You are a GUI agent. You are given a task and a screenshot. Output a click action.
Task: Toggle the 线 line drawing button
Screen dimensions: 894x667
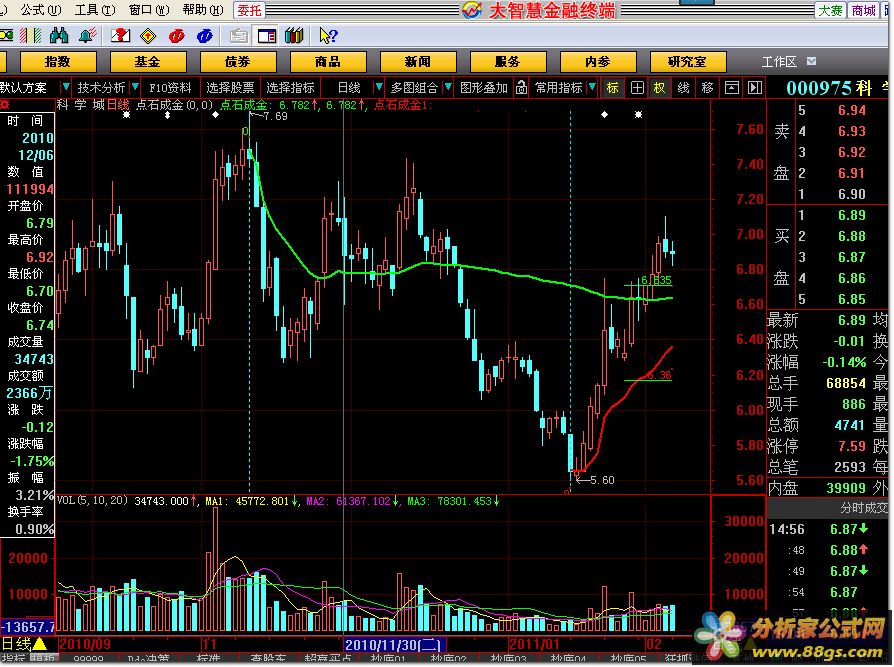[x=684, y=88]
